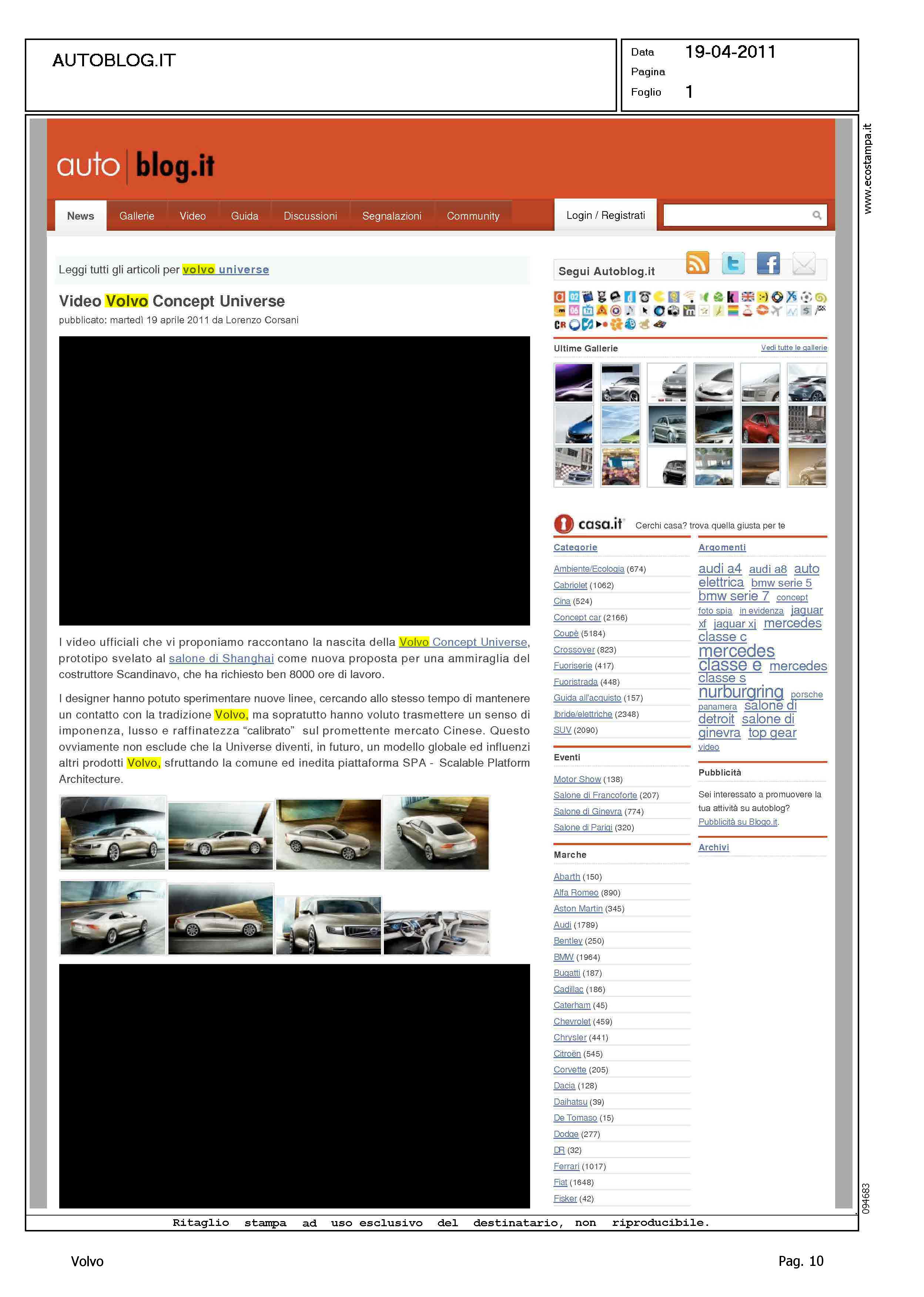Viewport: 924px width, 1297px height.
Task: Click the Facebook icon
Action: [x=768, y=263]
